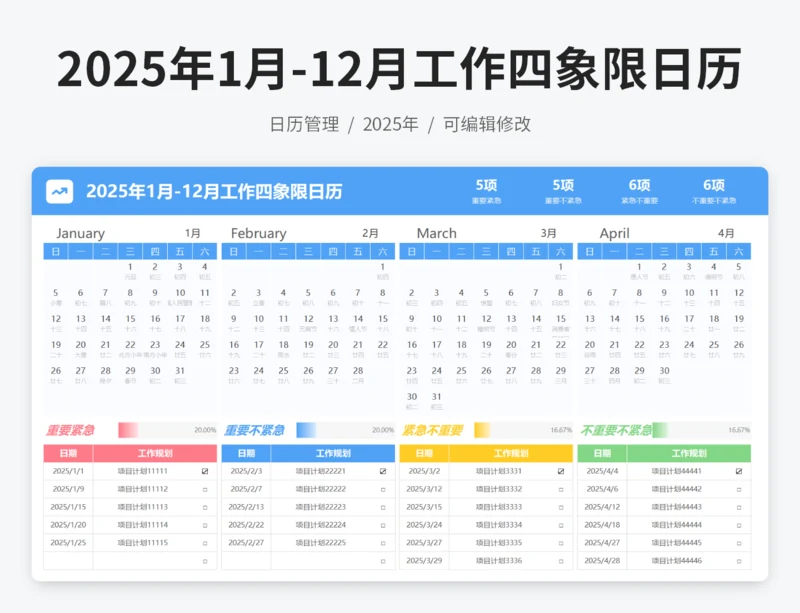Image resolution: width=800 pixels, height=613 pixels.
Task: Uncheck the checkbox for 项目计划11111
Action: pyautogui.click(x=205, y=471)
